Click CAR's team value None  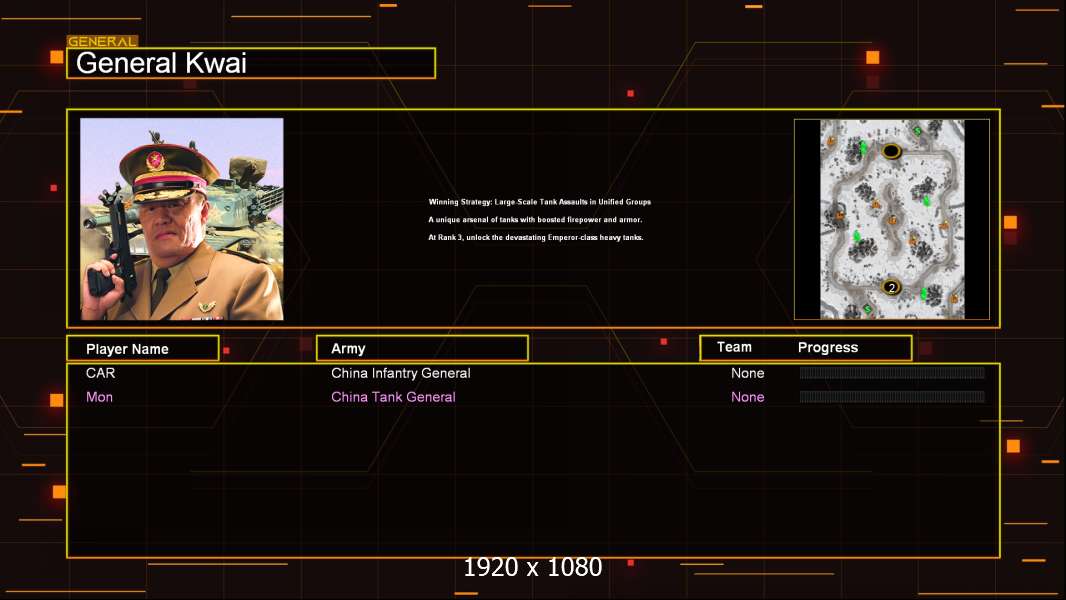click(747, 373)
